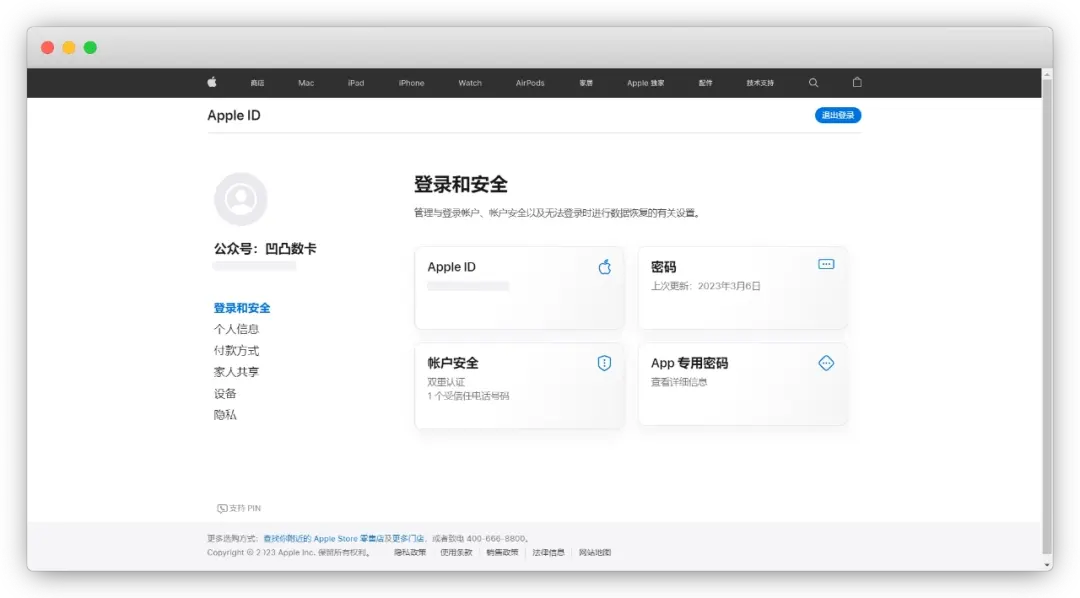Image resolution: width=1080 pixels, height=598 pixels.
Task: Open the 网站地图 footer link
Action: (x=594, y=553)
